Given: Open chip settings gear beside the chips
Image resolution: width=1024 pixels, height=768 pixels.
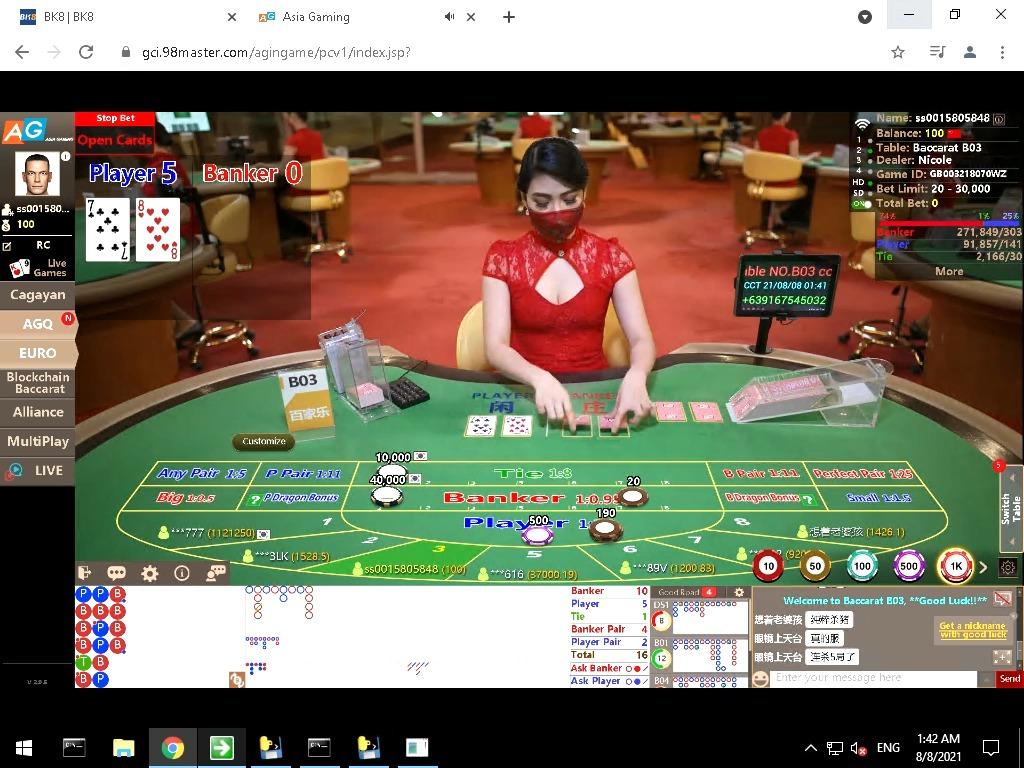Looking at the screenshot, I should point(1008,567).
